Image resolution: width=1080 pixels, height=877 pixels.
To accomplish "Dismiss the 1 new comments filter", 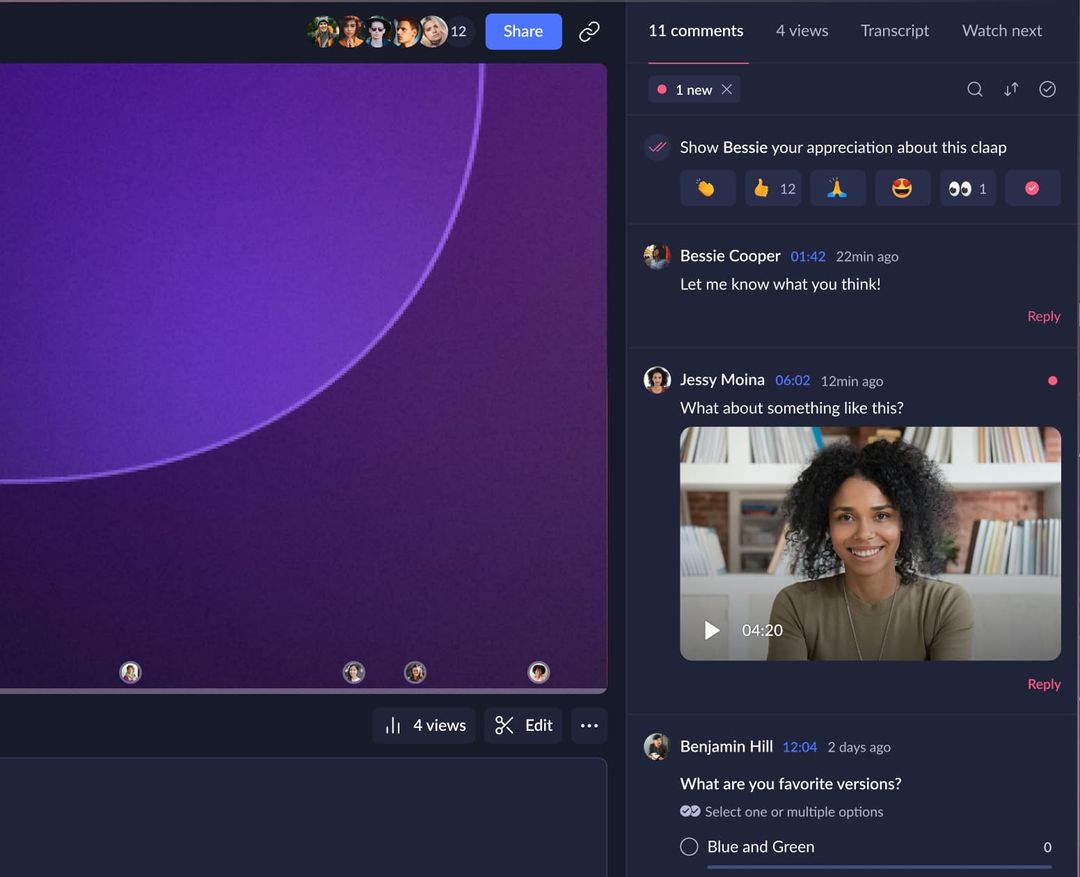I will coord(727,89).
